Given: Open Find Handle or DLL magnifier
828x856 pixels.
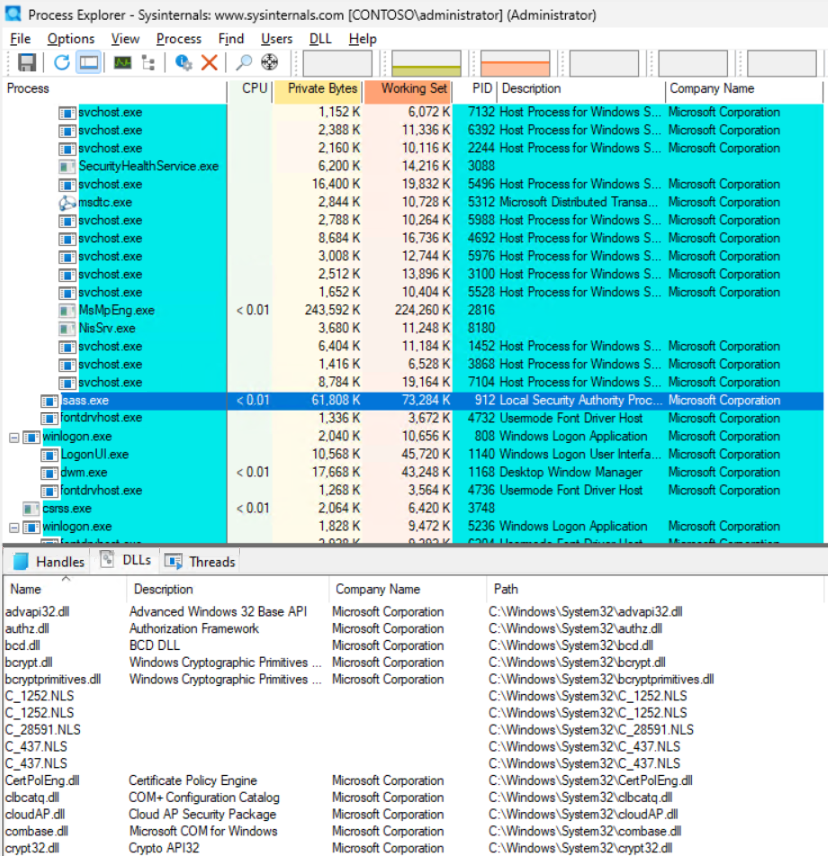Looking at the screenshot, I should pyautogui.click(x=243, y=62).
